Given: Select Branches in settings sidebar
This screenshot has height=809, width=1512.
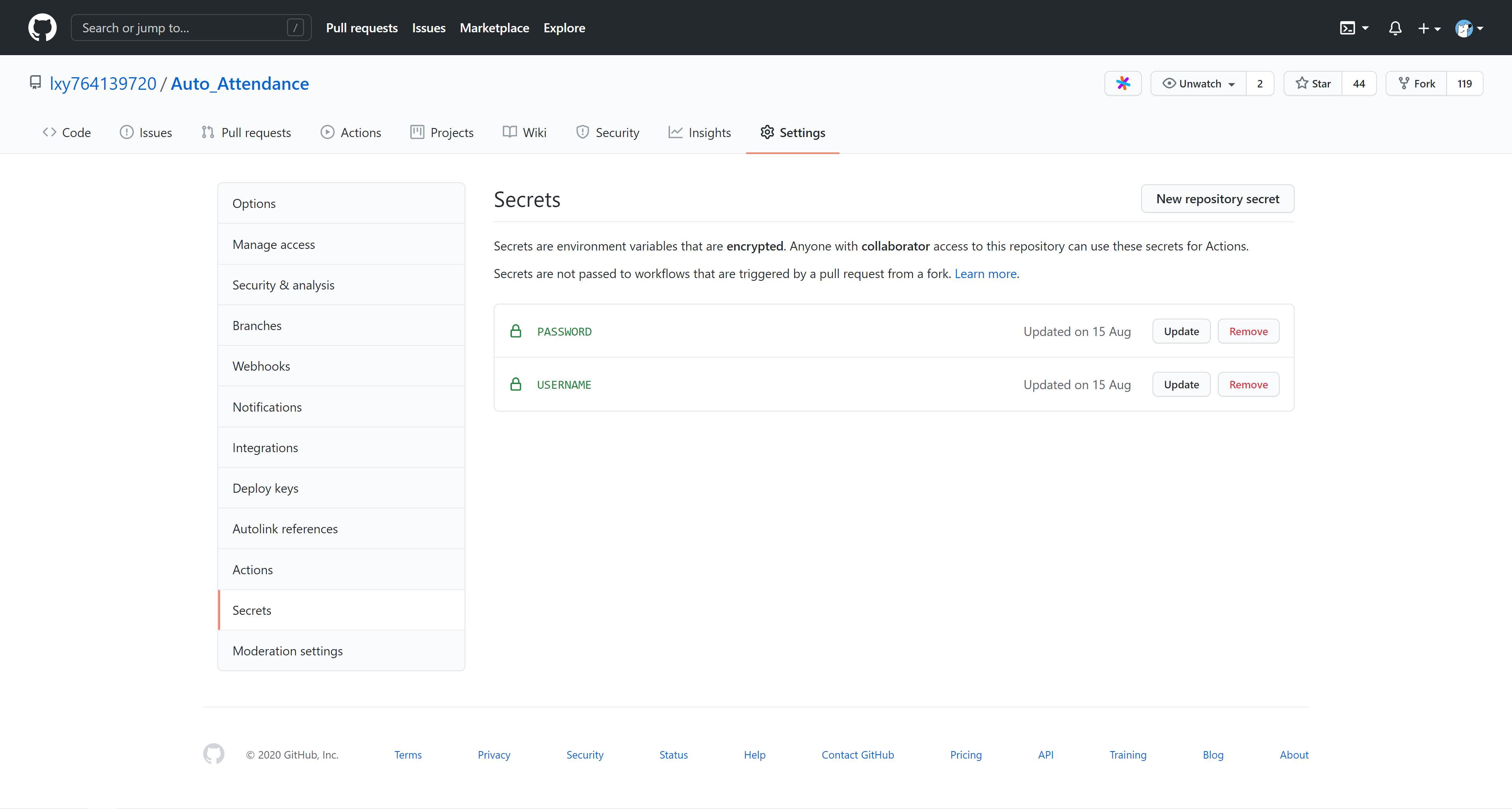Looking at the screenshot, I should point(342,325).
